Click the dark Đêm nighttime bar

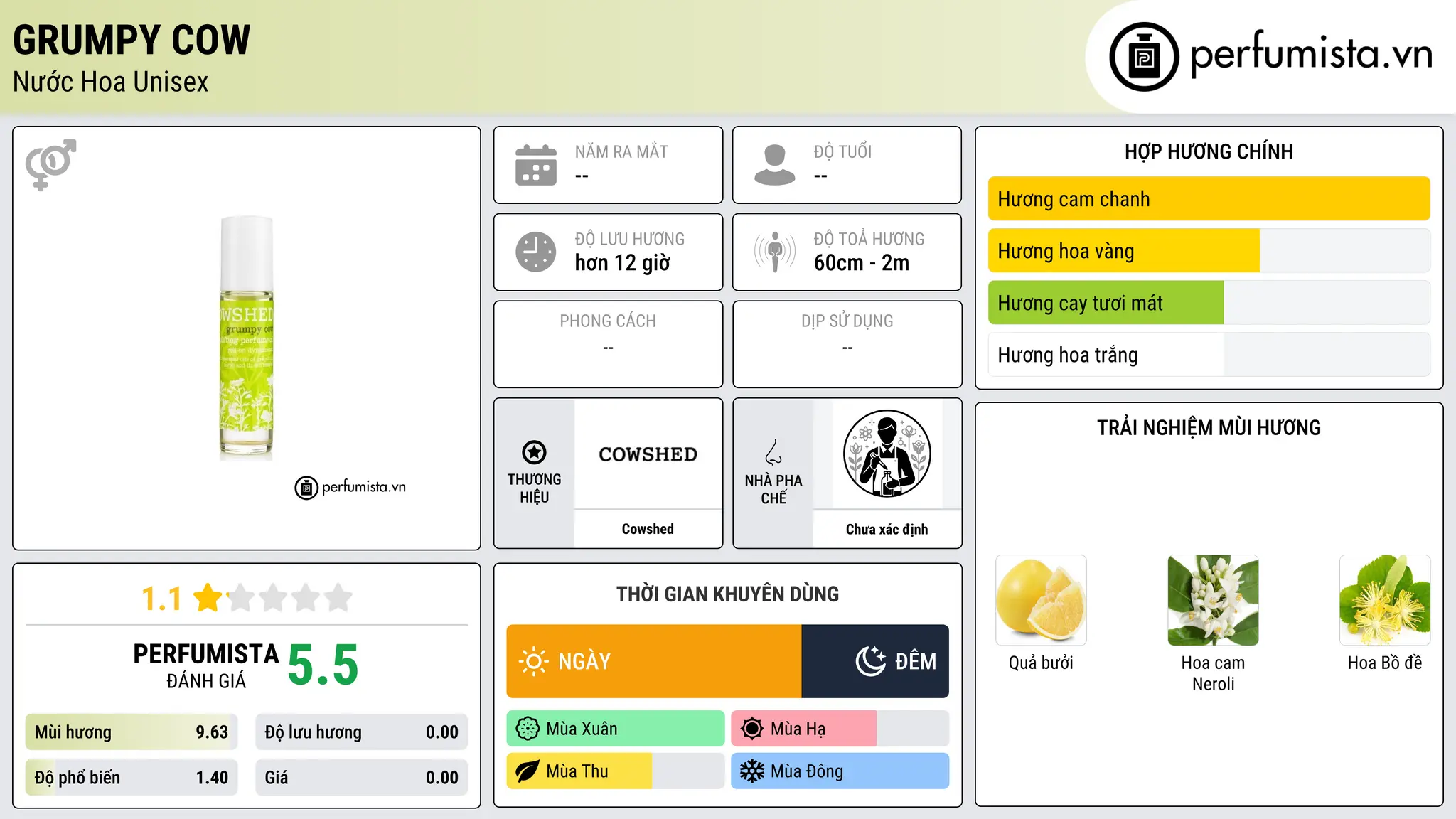point(875,661)
